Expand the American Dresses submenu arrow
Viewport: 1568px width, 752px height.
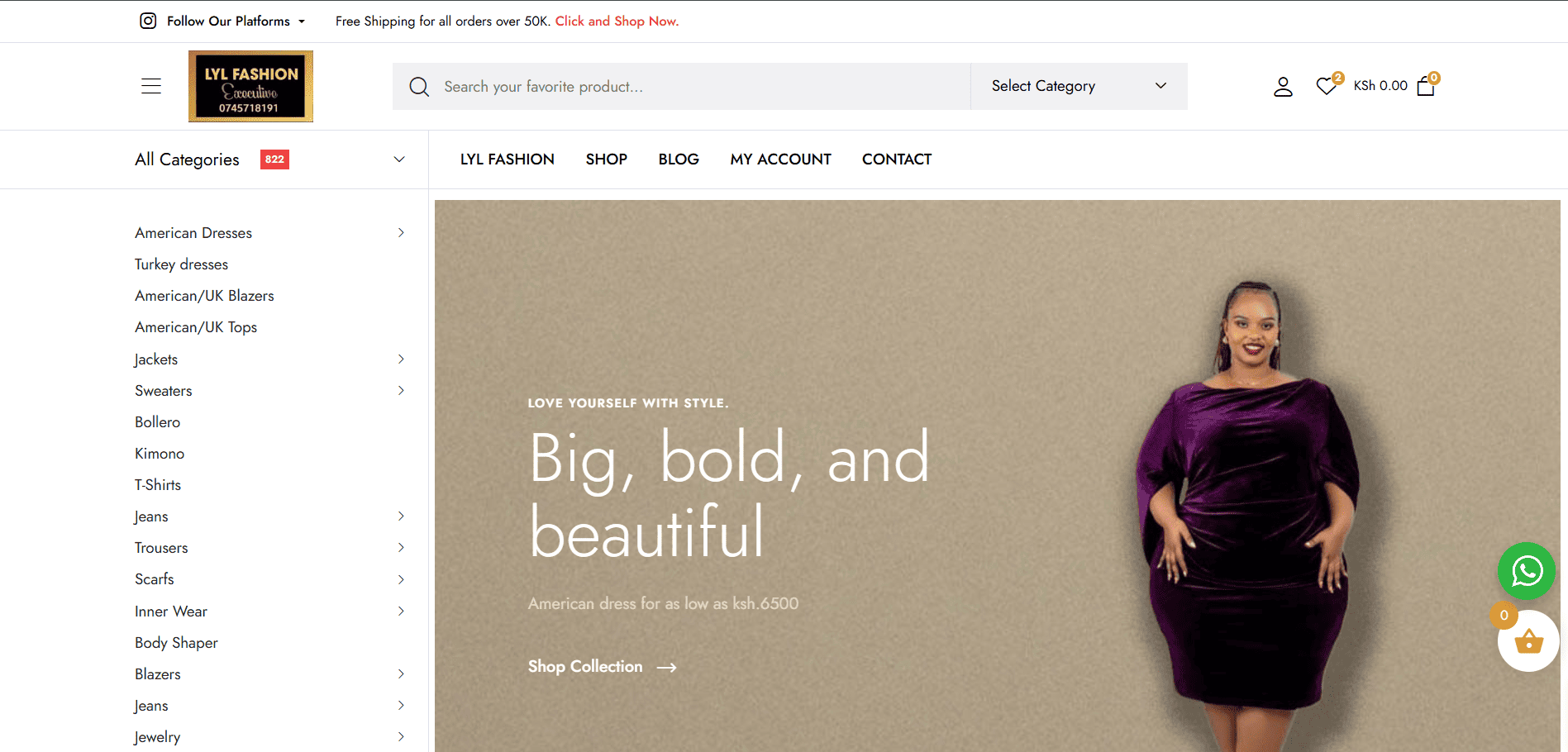(x=401, y=233)
